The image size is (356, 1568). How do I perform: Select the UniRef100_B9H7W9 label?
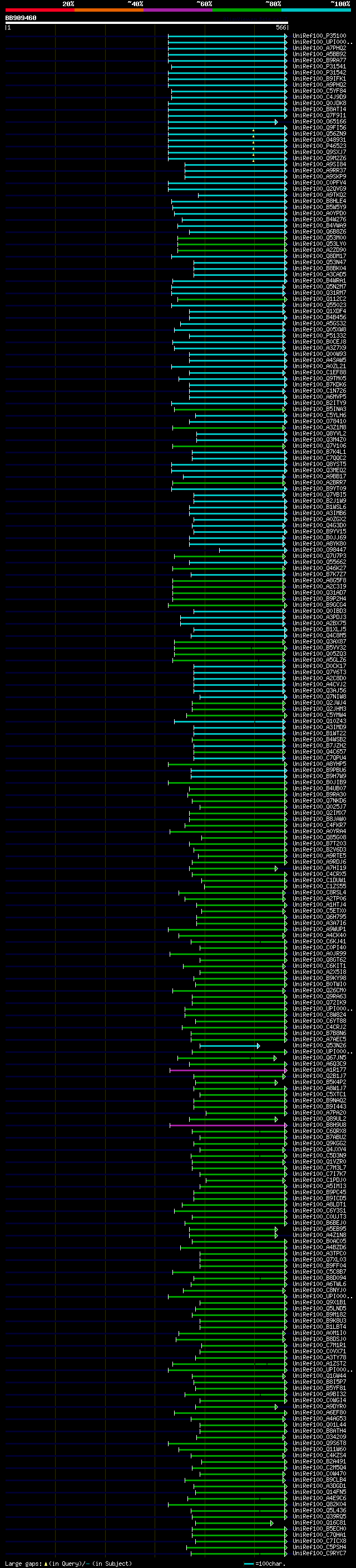pos(319,776)
